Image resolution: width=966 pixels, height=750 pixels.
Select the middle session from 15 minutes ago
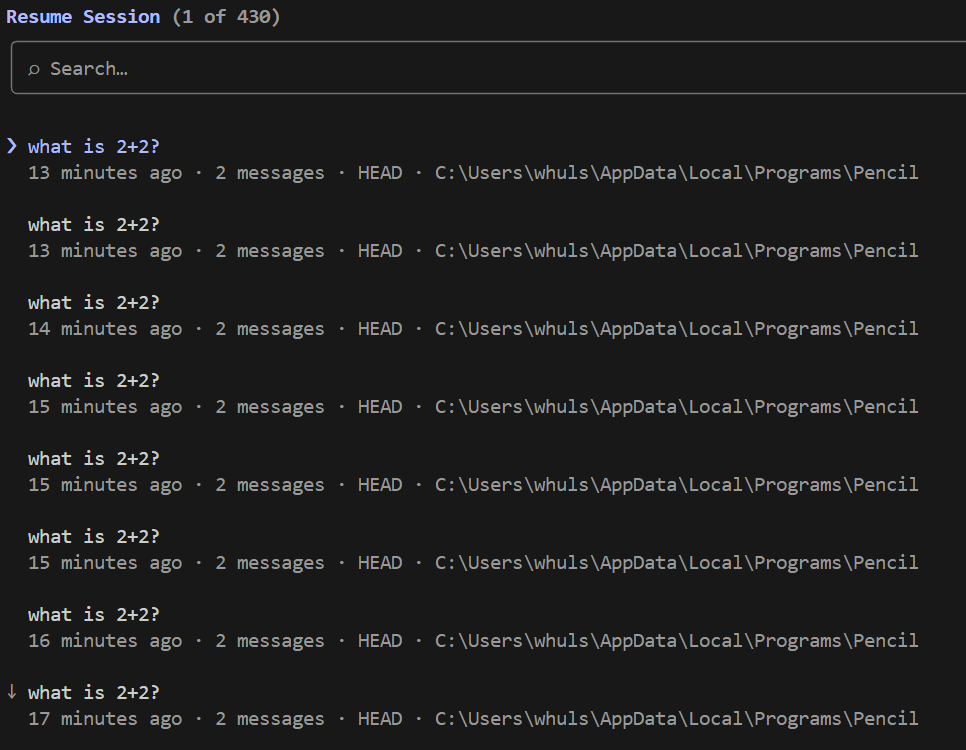[94, 459]
